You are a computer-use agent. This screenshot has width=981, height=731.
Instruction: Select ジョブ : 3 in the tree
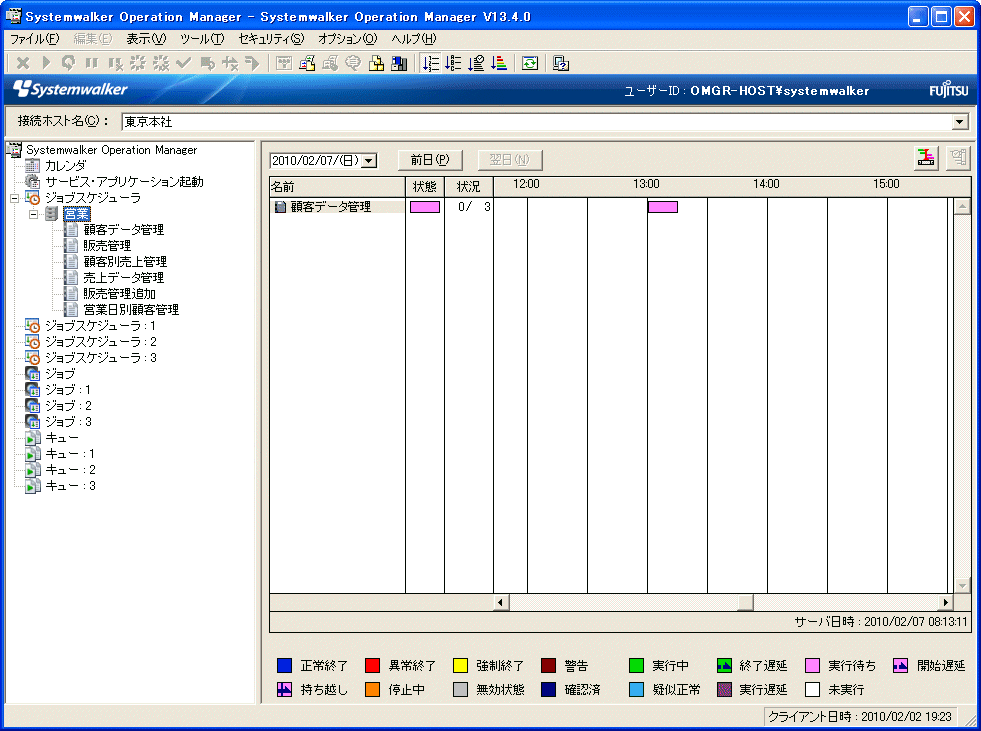[x=68, y=422]
